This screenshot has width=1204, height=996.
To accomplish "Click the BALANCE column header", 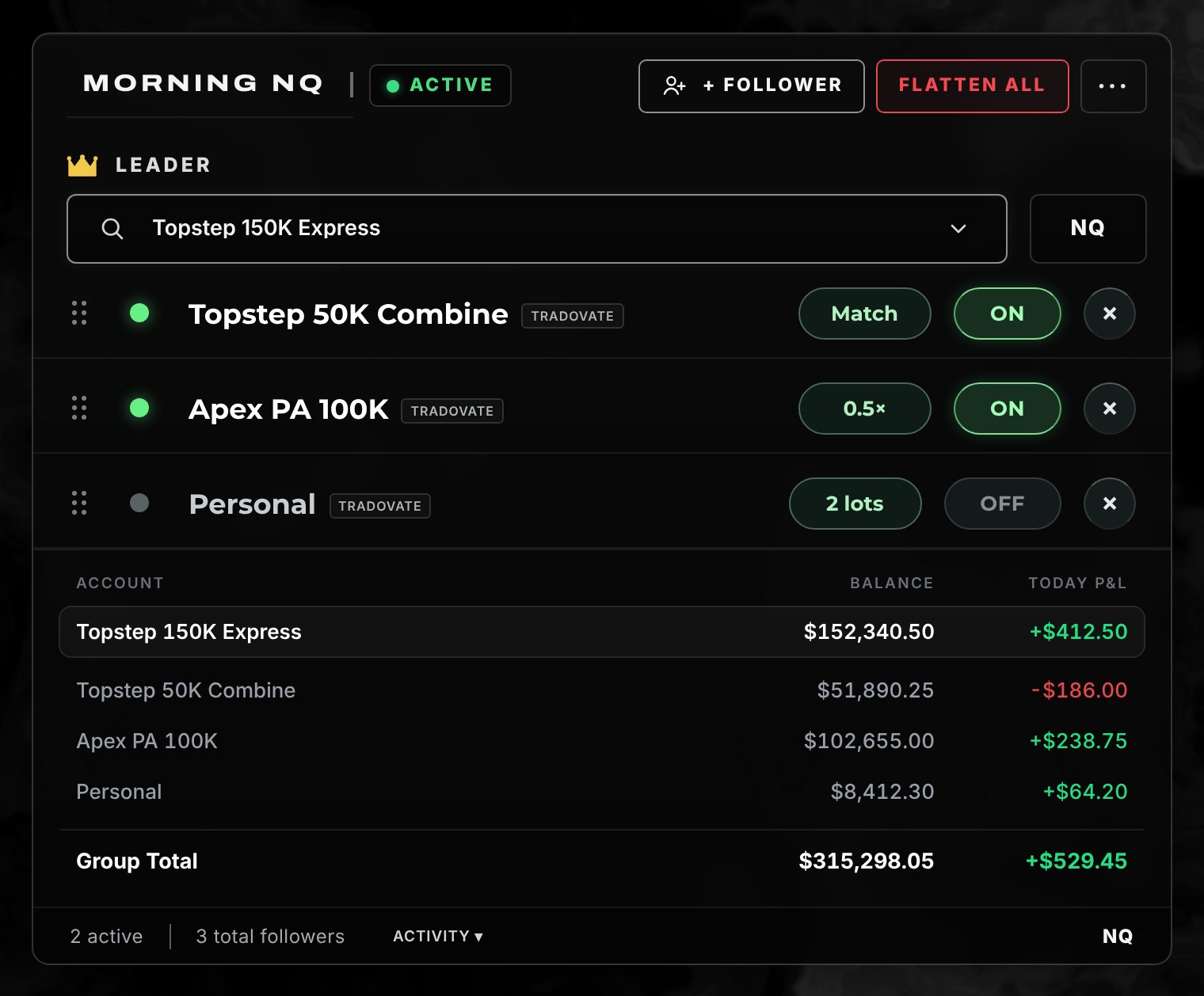I will click(892, 583).
